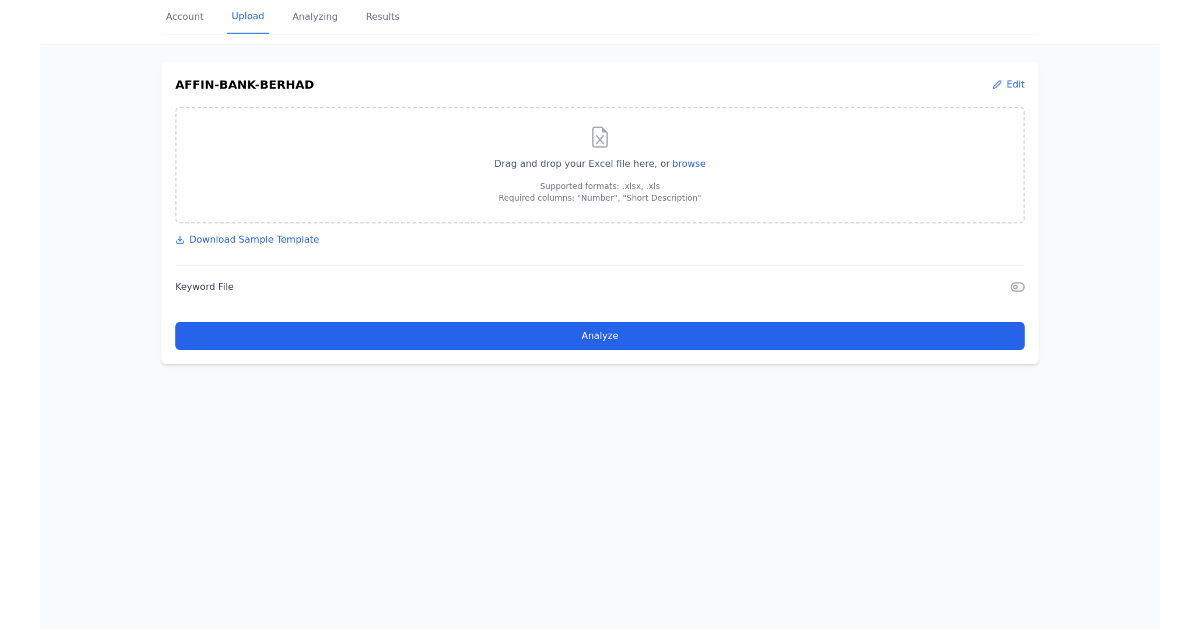The height and width of the screenshot is (630, 1200).
Task: Click the Keyword File label
Action: pyautogui.click(x=204, y=287)
